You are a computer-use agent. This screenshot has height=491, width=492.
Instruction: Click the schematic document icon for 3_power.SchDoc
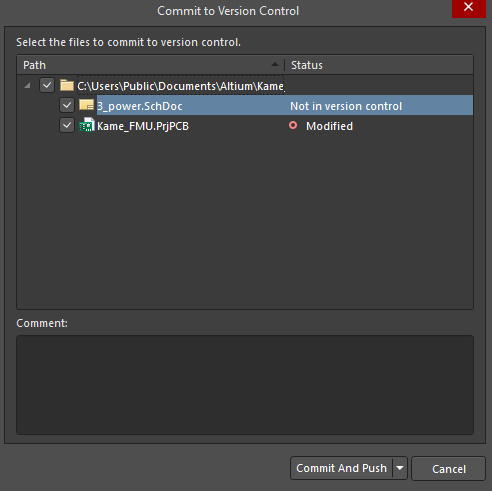pos(86,105)
